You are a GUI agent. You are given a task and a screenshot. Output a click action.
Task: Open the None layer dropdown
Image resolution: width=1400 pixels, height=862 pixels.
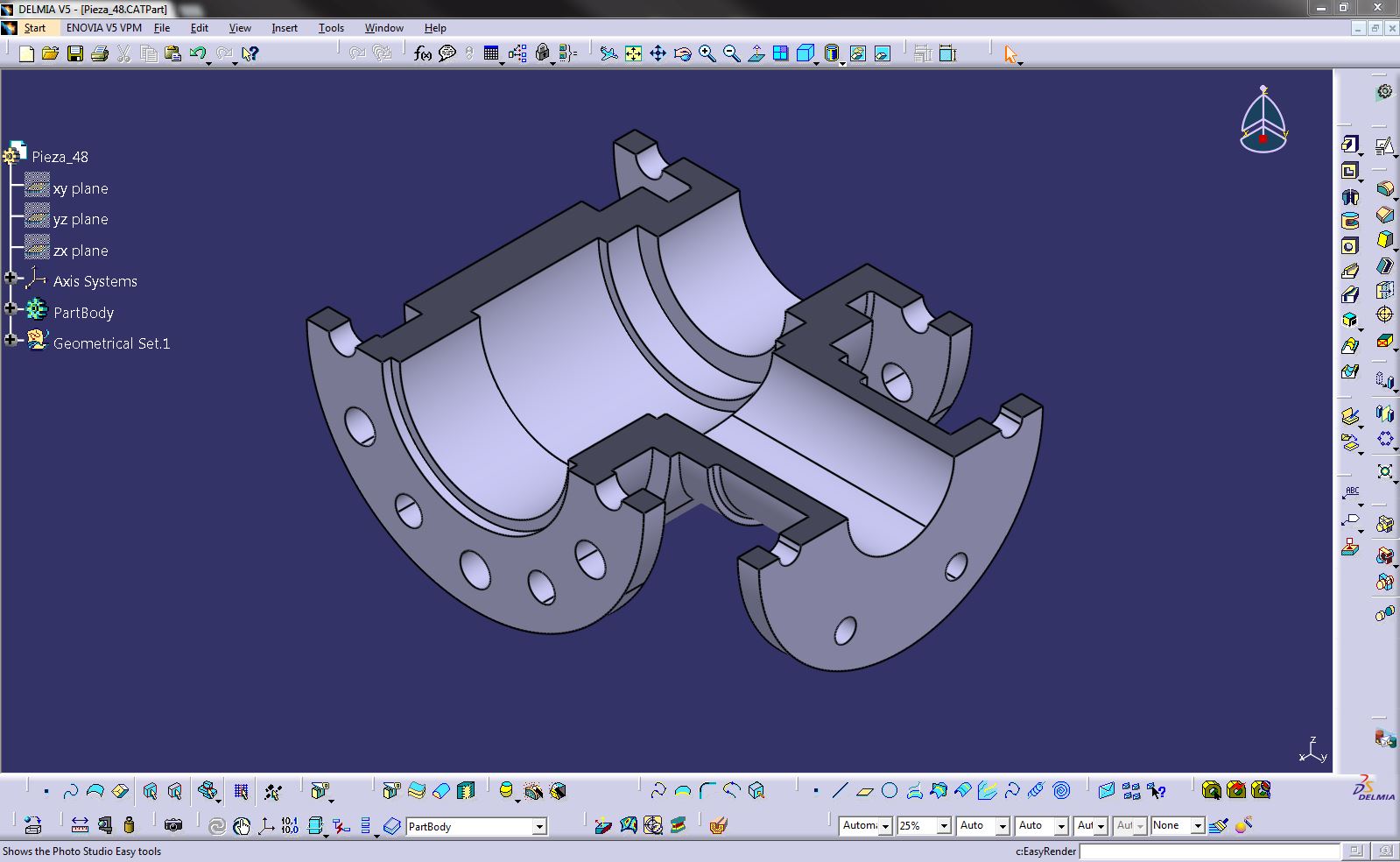1198,825
